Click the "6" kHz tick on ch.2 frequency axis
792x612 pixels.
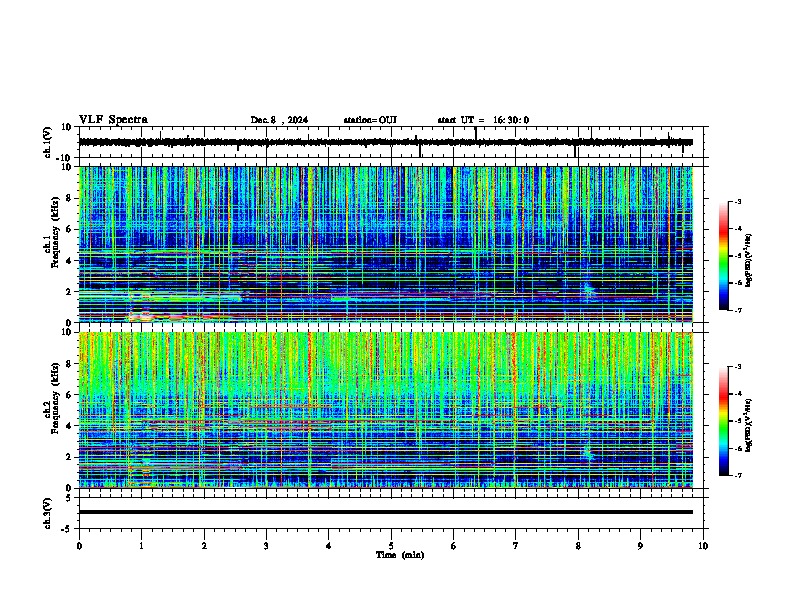pyautogui.click(x=70, y=395)
